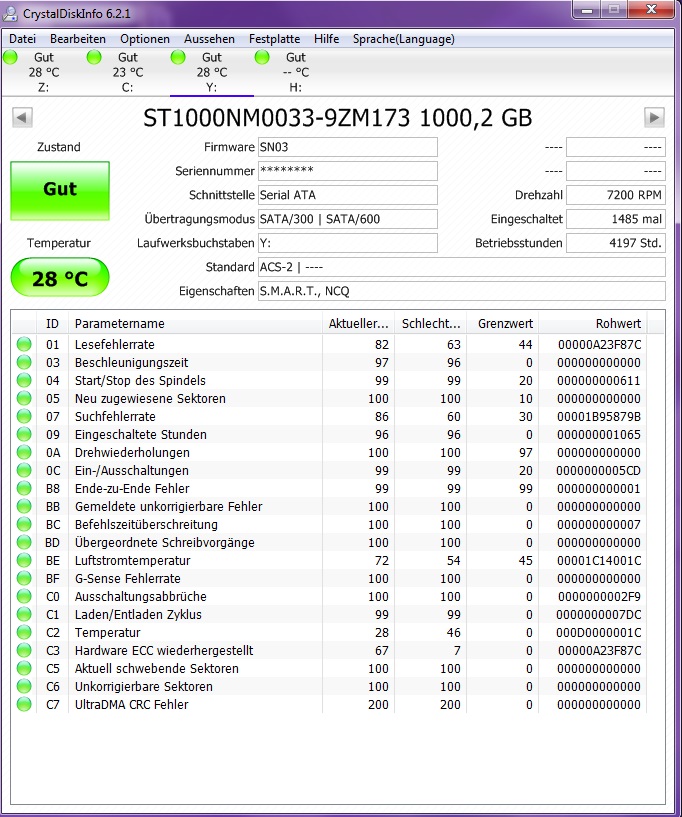Click the Übertragungsmodus field
The height and width of the screenshot is (817, 682).
pyautogui.click(x=348, y=219)
